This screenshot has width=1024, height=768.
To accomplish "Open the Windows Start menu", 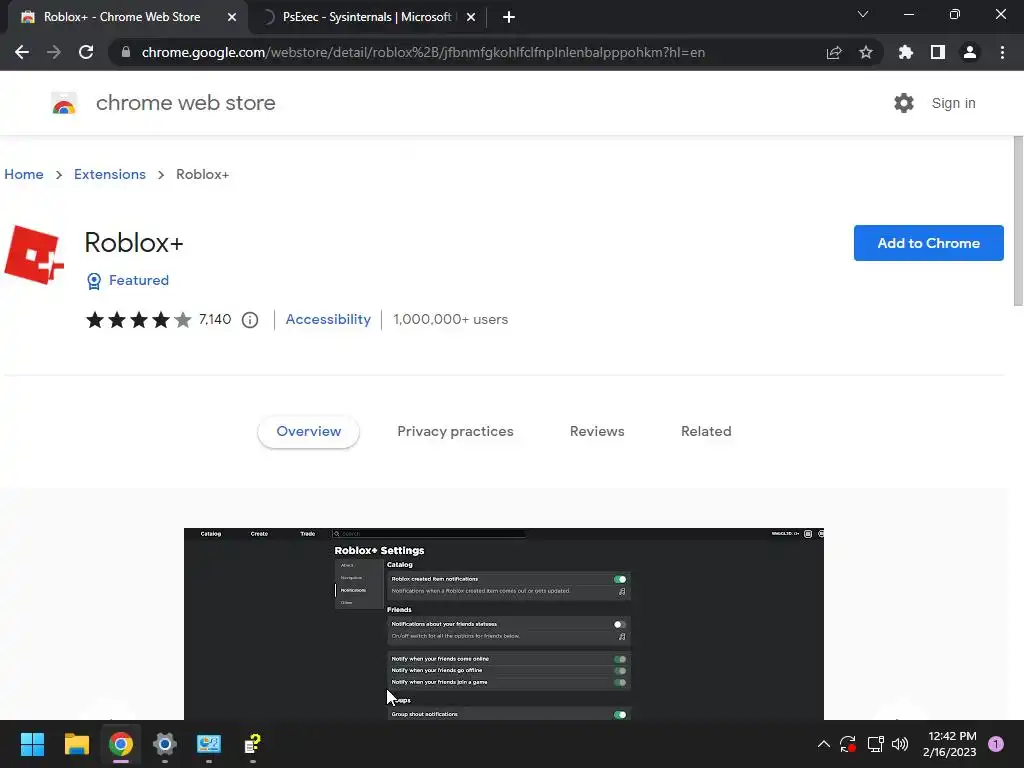I will pos(32,744).
